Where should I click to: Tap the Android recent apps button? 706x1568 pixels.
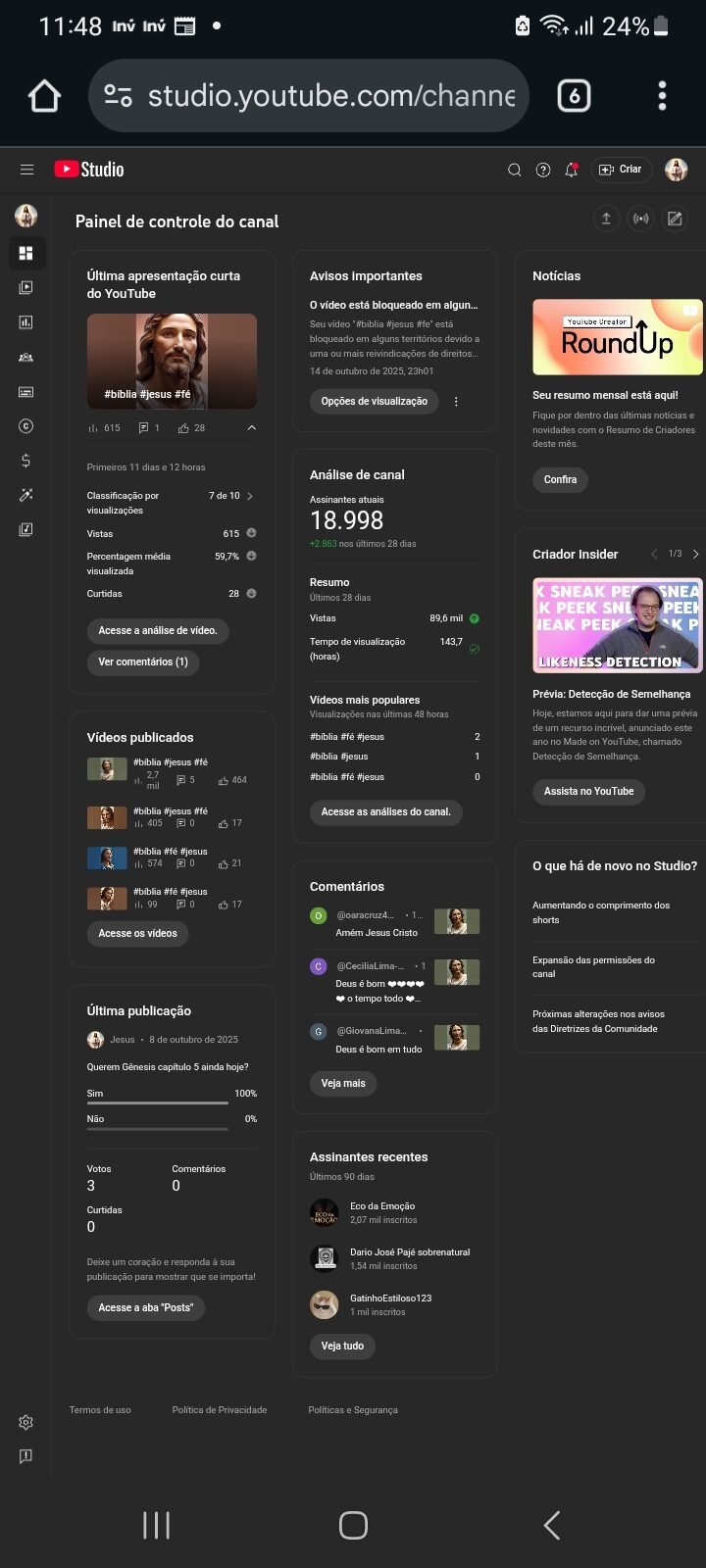click(156, 1525)
